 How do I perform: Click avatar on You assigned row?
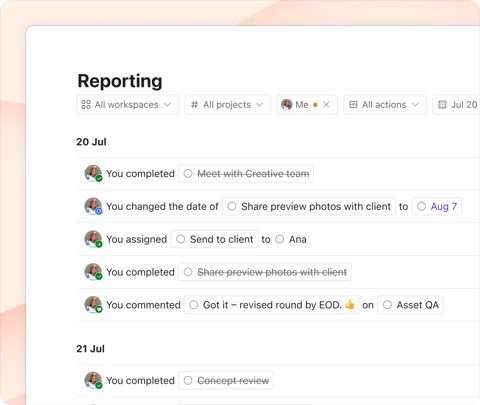pos(93,239)
